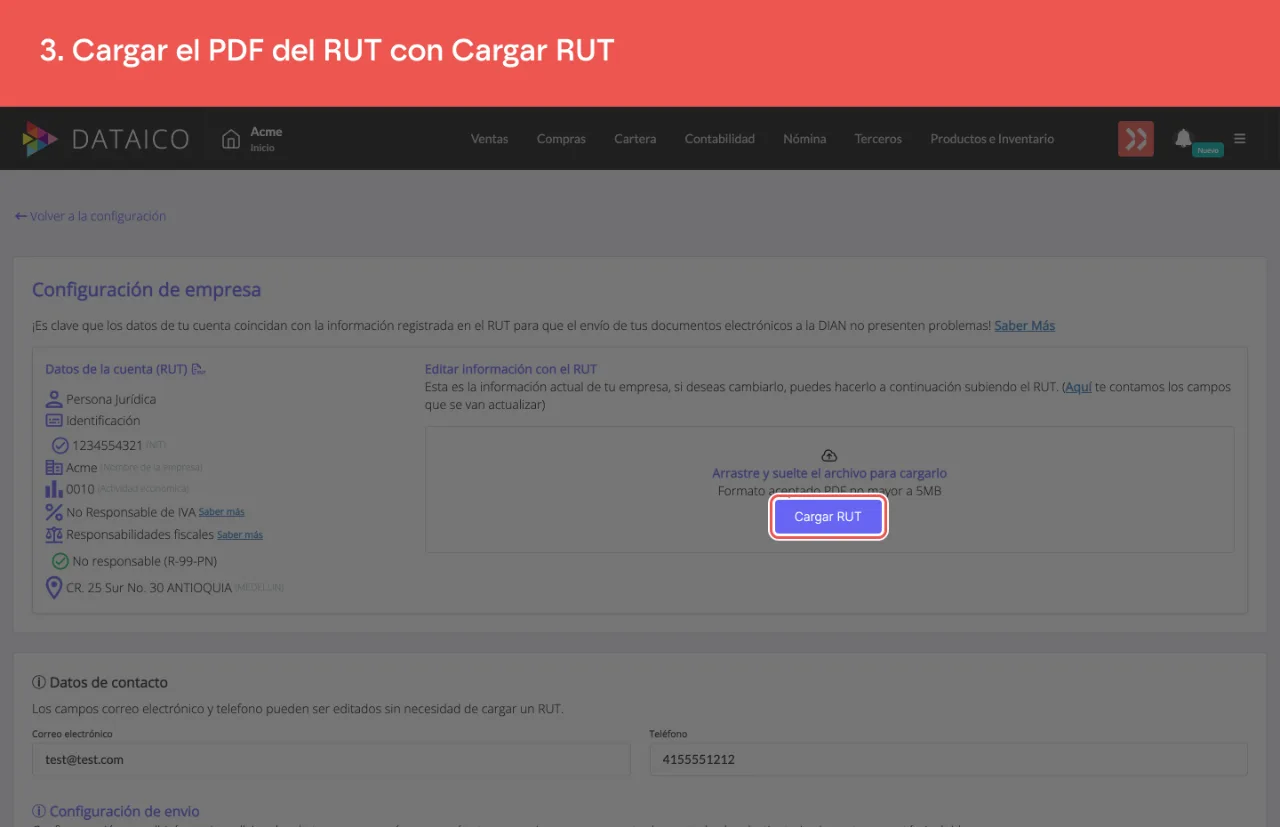Open Productos e Inventario menu
The height and width of the screenshot is (827, 1280).
click(992, 139)
